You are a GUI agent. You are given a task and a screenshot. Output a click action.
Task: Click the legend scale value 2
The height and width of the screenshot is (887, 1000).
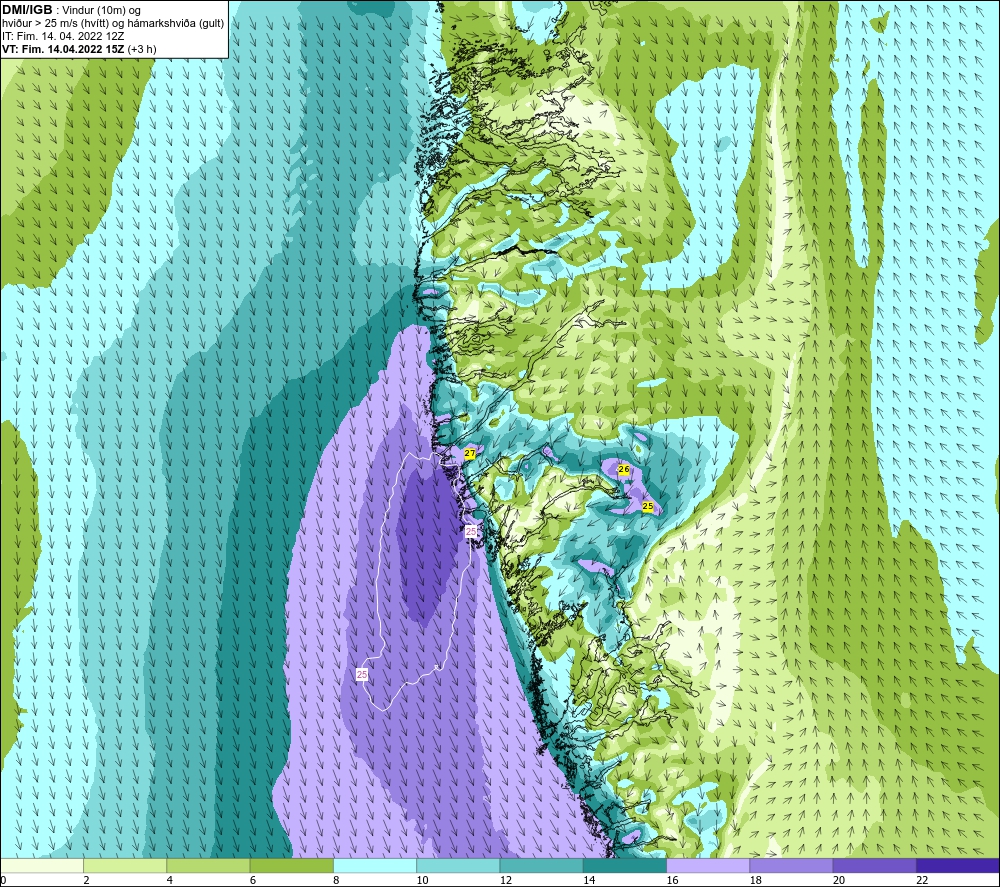86,880
